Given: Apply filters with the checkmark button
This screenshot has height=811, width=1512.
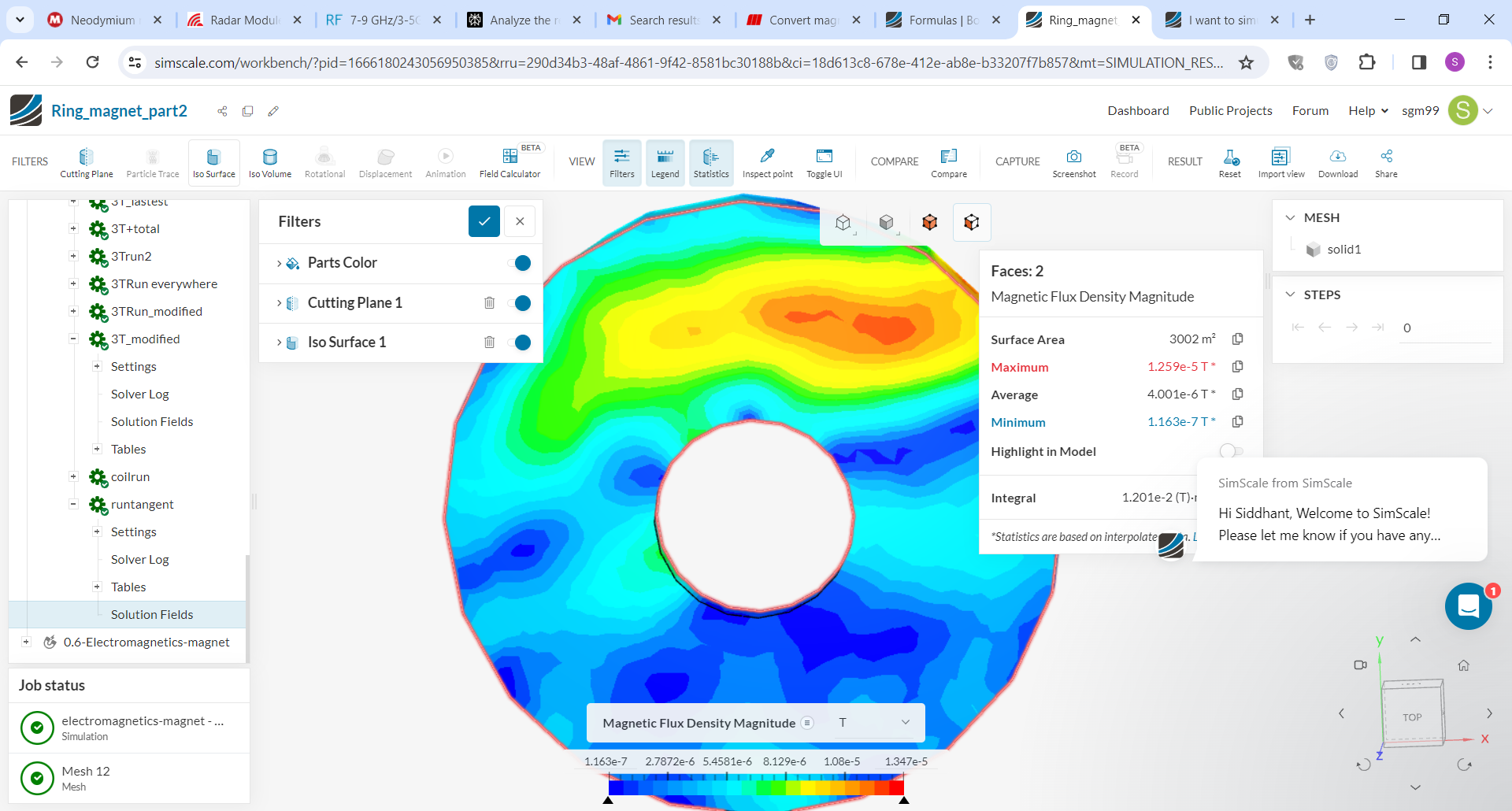Looking at the screenshot, I should (484, 221).
